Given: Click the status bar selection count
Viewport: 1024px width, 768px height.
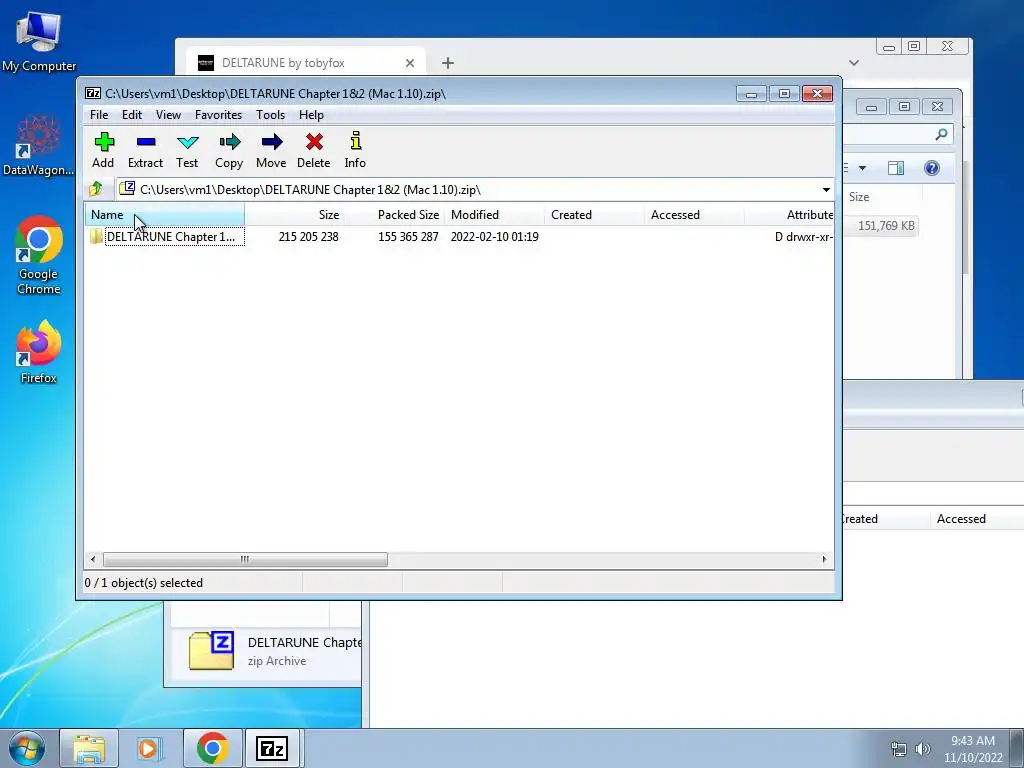Looking at the screenshot, I should [x=144, y=583].
